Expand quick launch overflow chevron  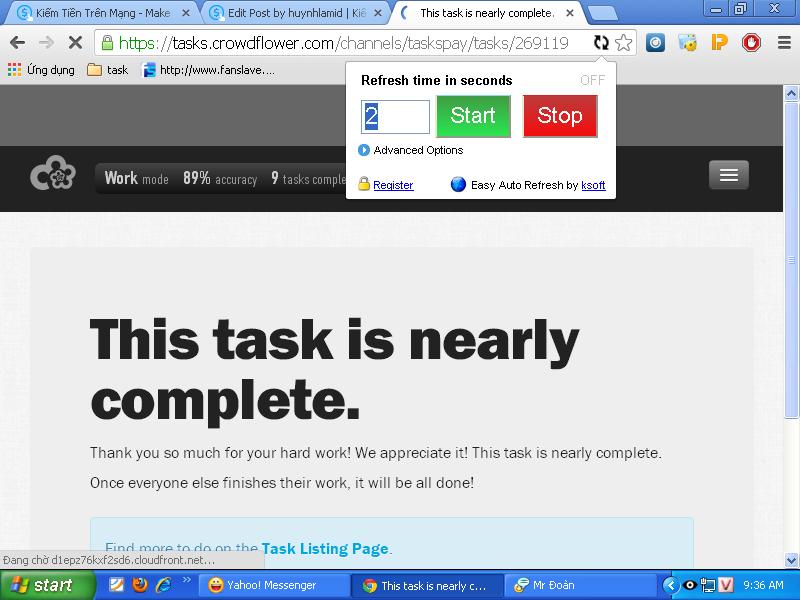click(x=187, y=580)
